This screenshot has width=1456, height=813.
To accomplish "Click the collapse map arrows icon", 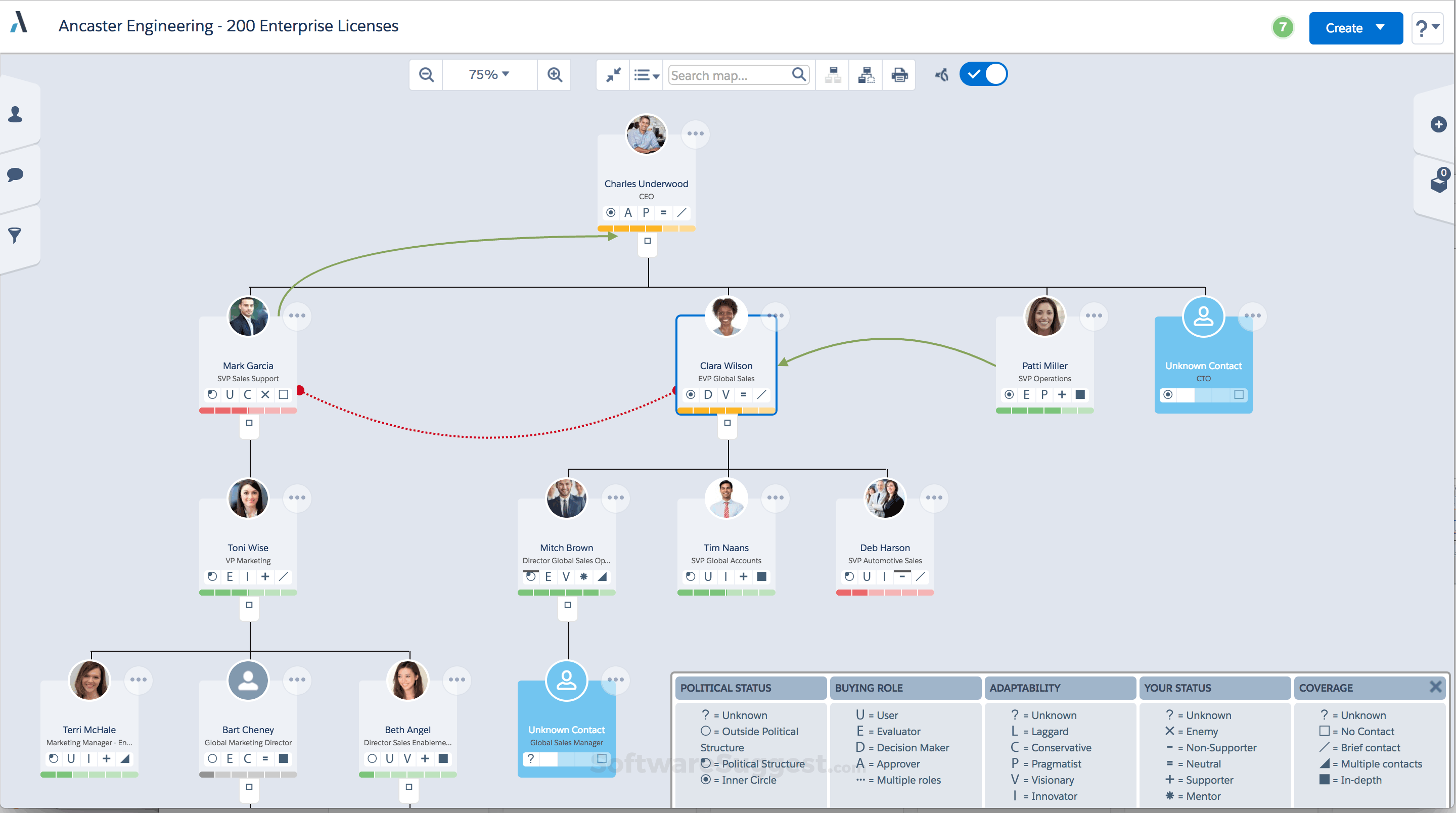I will point(614,74).
